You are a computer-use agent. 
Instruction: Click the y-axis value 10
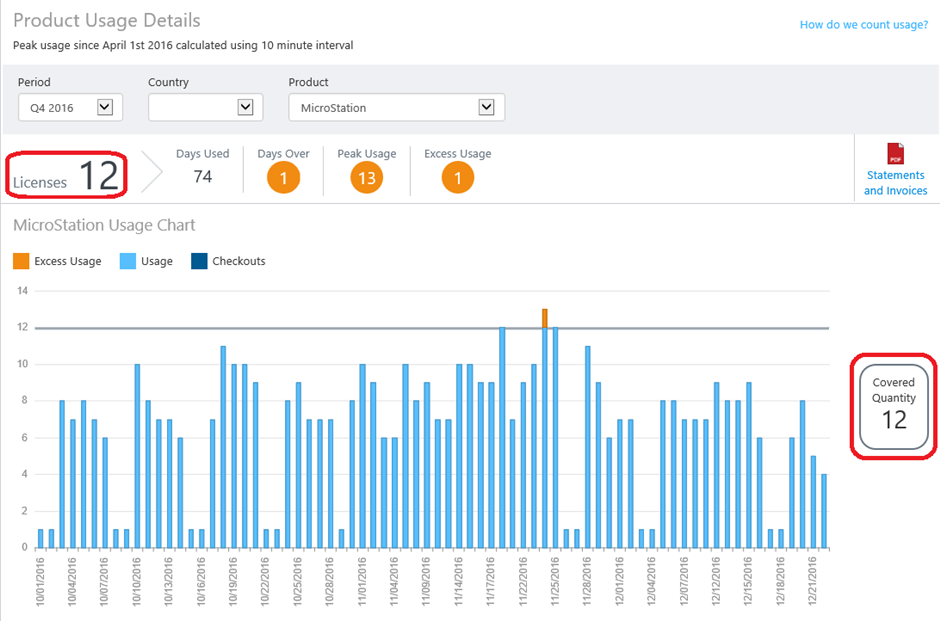(x=23, y=364)
